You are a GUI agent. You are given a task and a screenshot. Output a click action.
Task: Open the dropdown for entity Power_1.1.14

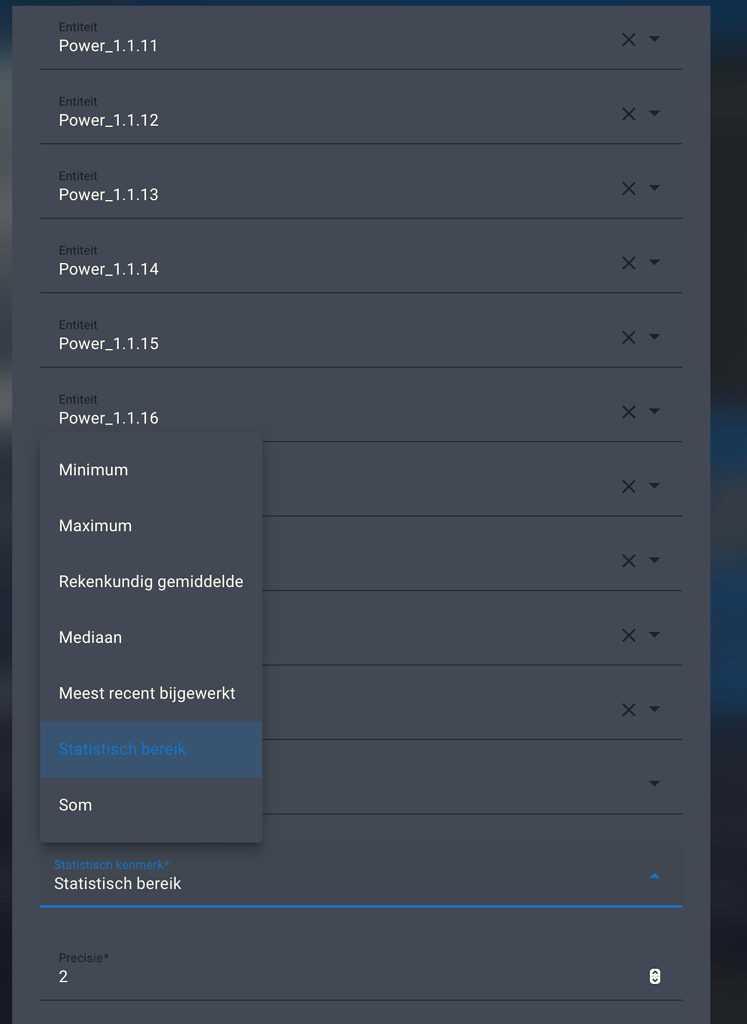[654, 262]
